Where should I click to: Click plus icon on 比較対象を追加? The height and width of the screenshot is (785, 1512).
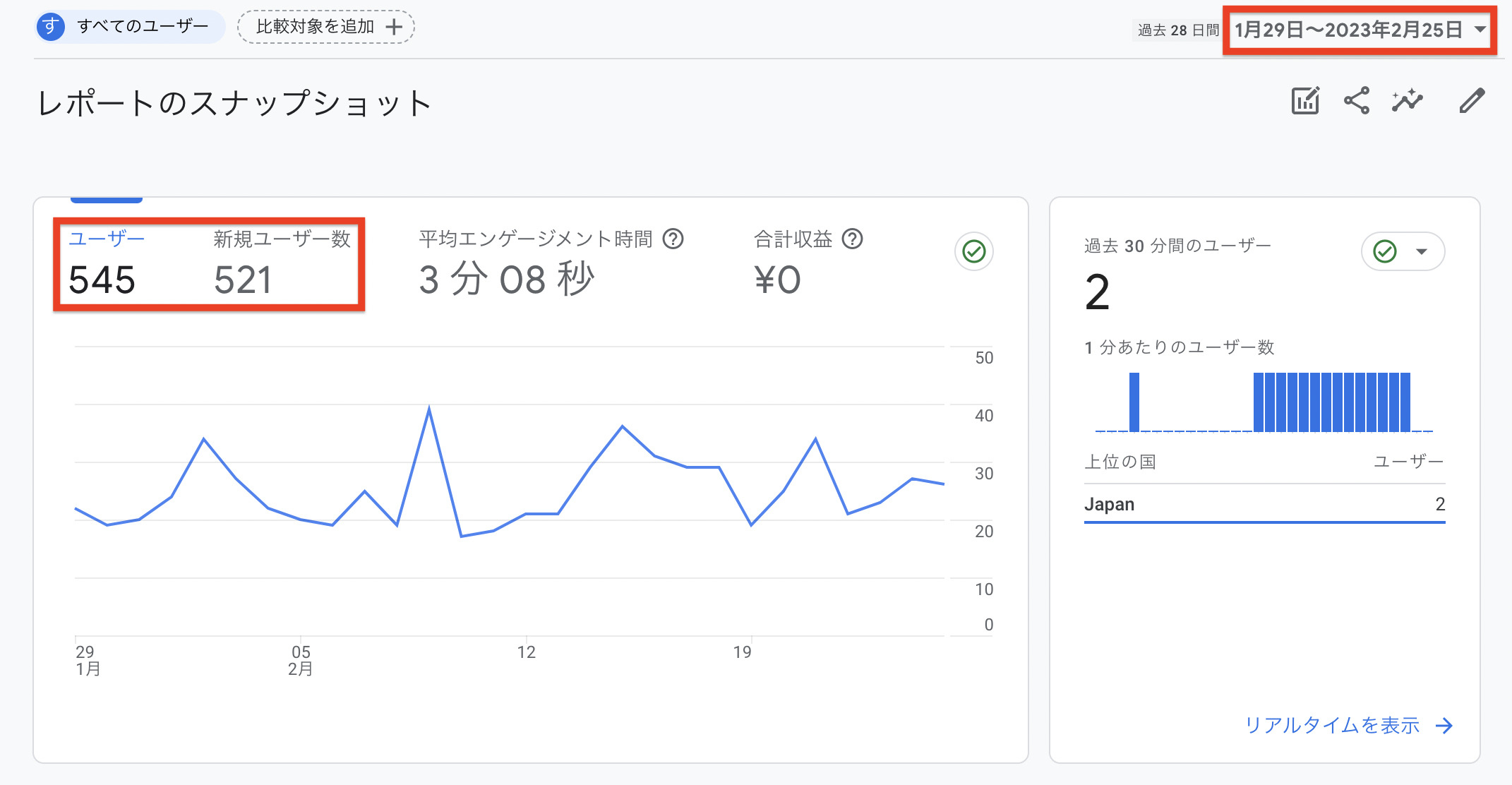[394, 28]
